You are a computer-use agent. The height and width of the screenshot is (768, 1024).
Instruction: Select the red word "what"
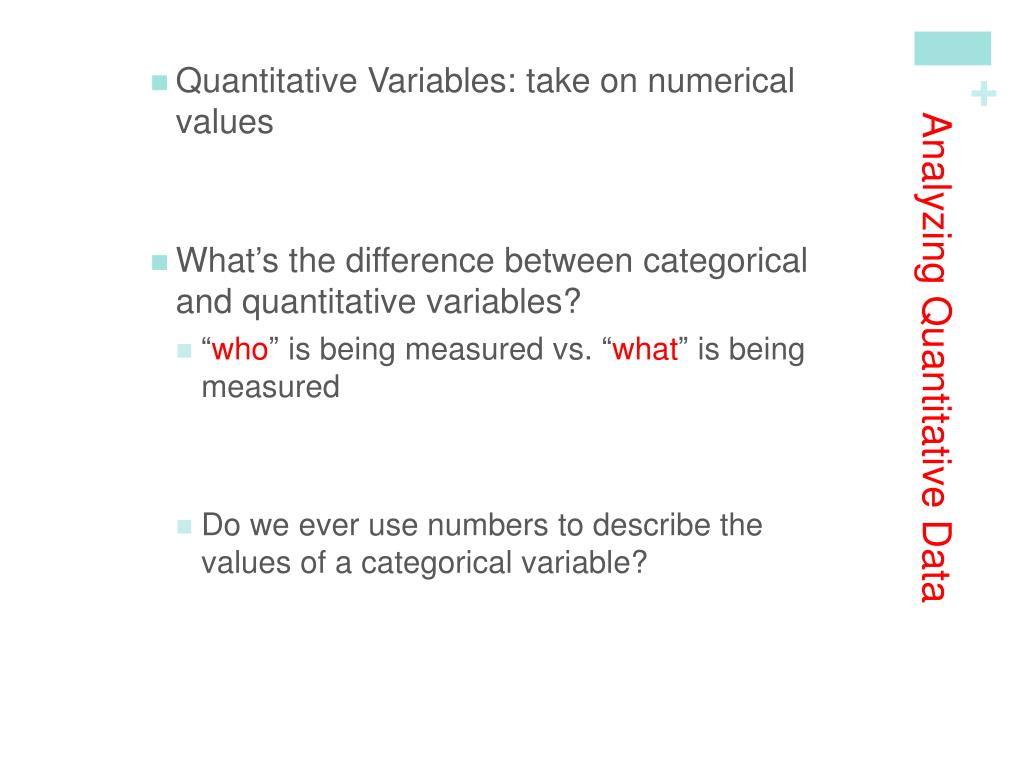645,349
